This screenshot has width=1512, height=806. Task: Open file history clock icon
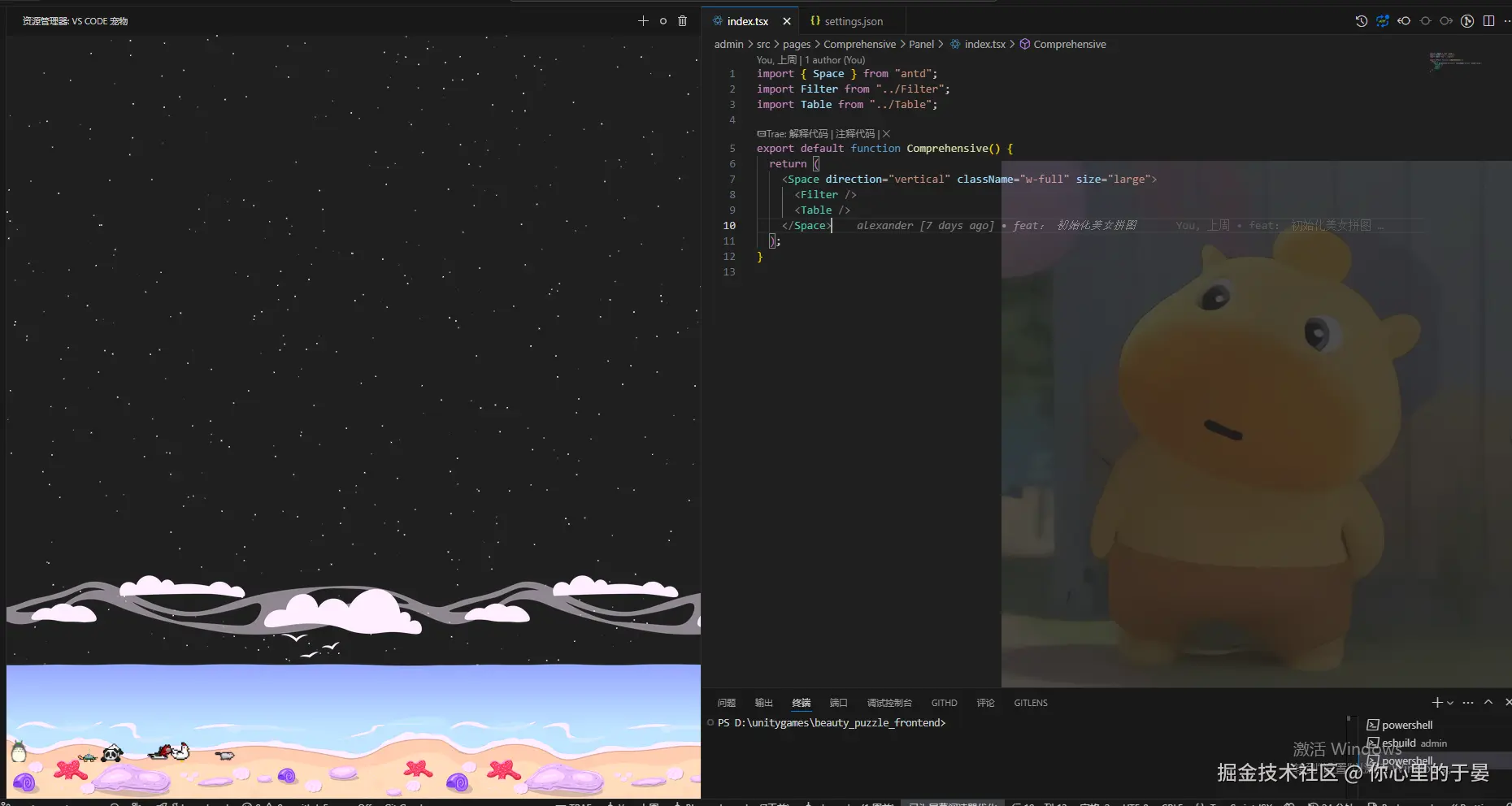tap(1361, 21)
